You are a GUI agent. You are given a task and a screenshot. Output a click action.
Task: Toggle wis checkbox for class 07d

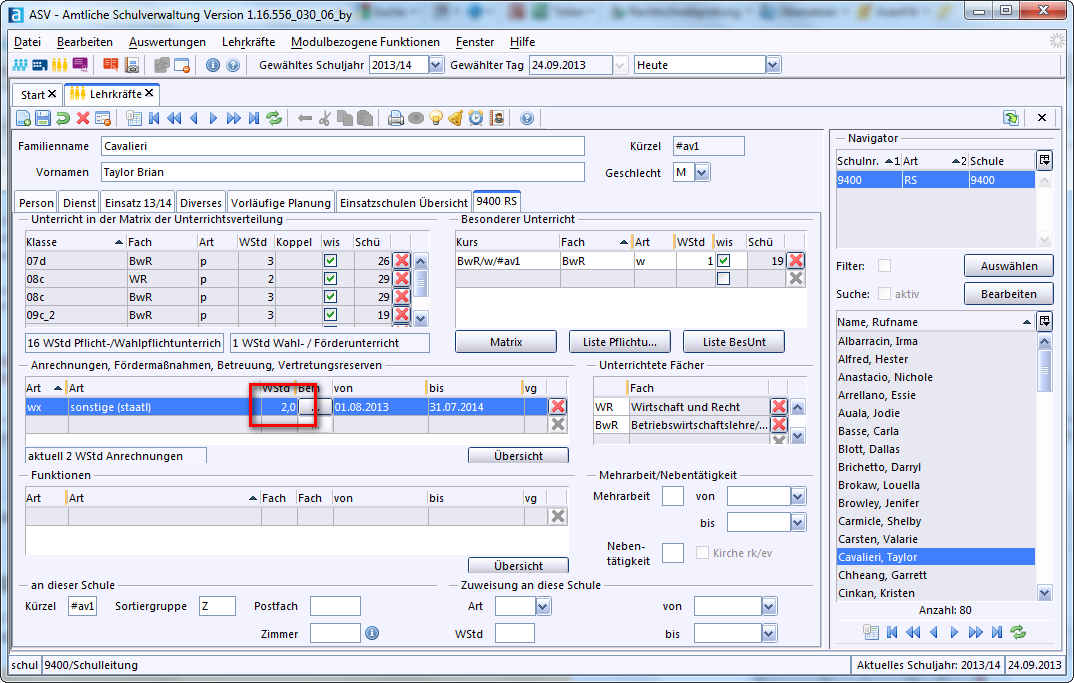point(330,260)
